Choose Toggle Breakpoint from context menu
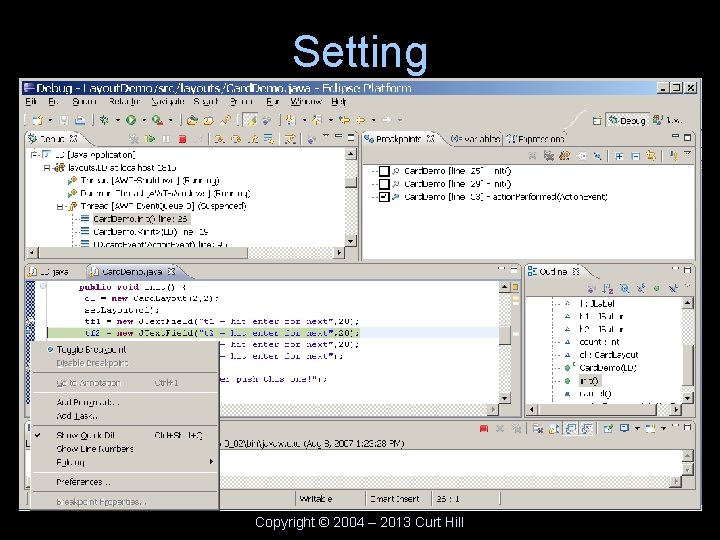 pos(124,349)
